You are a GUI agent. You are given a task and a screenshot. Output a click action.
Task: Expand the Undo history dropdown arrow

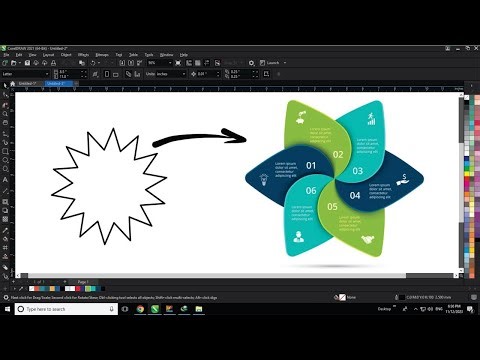click(x=99, y=63)
